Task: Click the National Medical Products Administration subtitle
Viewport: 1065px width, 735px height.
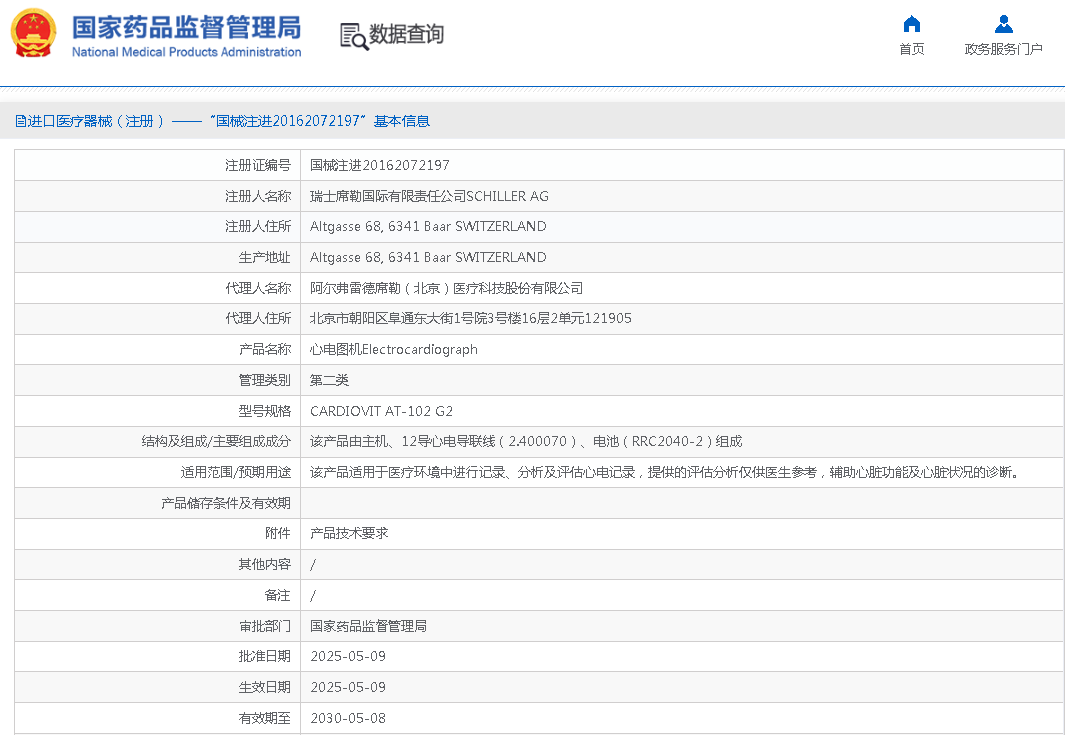Action: point(186,52)
